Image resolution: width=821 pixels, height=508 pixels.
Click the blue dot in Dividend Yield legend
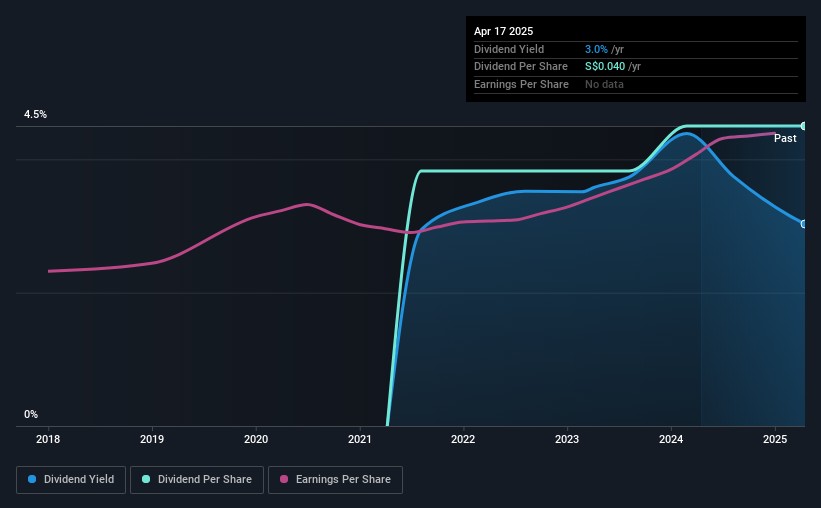coord(33,480)
